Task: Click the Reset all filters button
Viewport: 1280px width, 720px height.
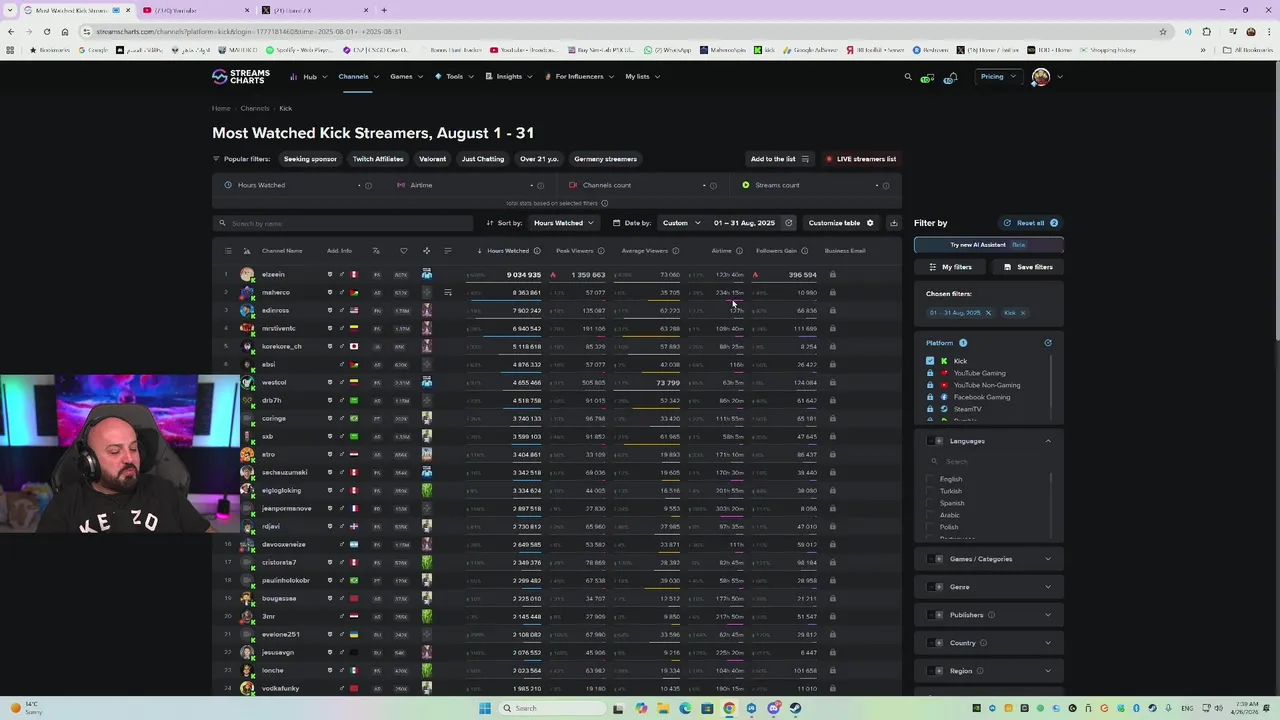Action: [x=1030, y=223]
